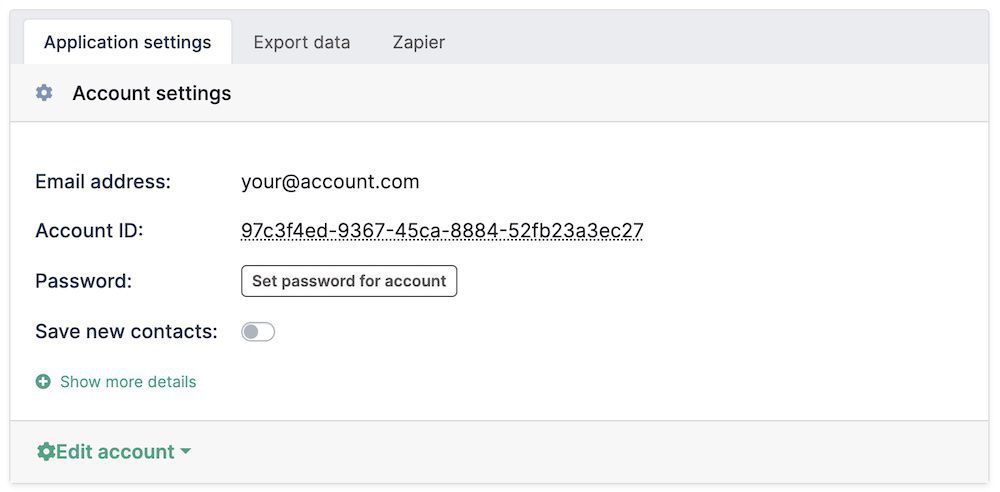Viewport: 1000px width, 492px height.
Task: Click the caret arrow after Edit account
Action: 185,452
